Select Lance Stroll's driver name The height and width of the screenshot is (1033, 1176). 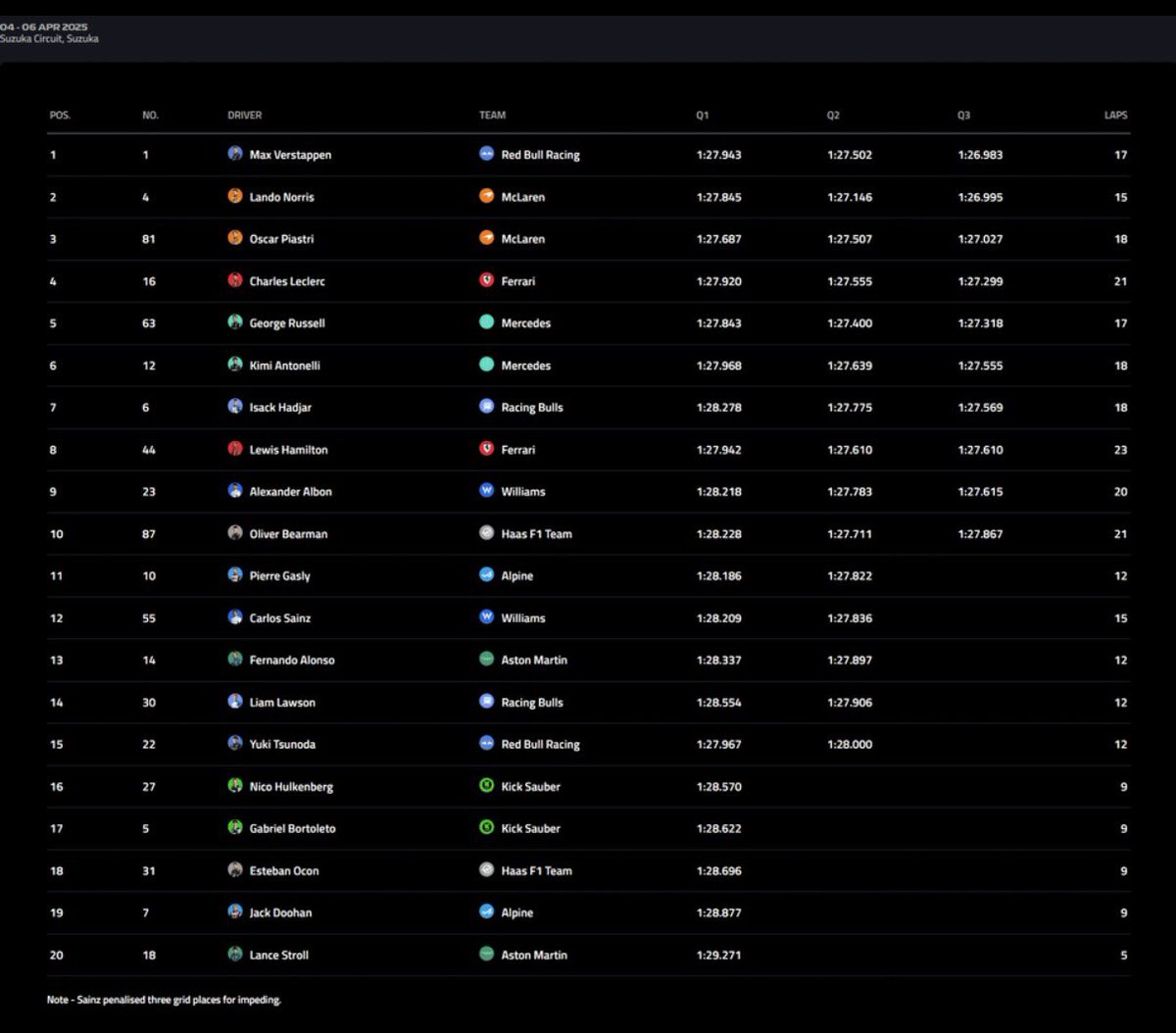point(278,956)
